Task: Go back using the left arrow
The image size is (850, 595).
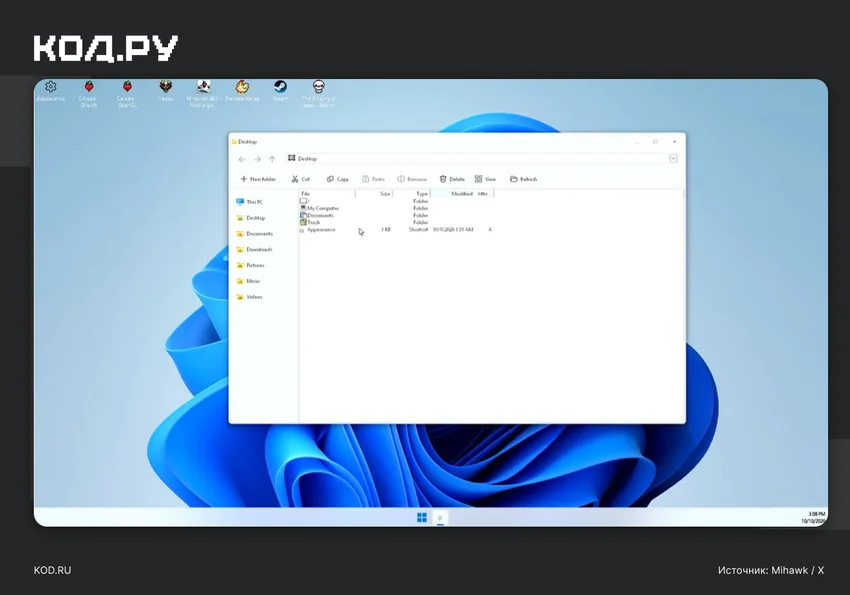Action: [x=242, y=159]
